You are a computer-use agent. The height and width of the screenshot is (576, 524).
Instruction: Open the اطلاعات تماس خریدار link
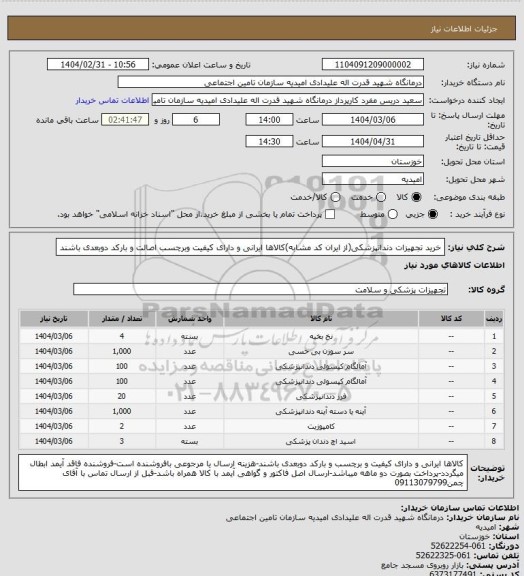point(112,100)
